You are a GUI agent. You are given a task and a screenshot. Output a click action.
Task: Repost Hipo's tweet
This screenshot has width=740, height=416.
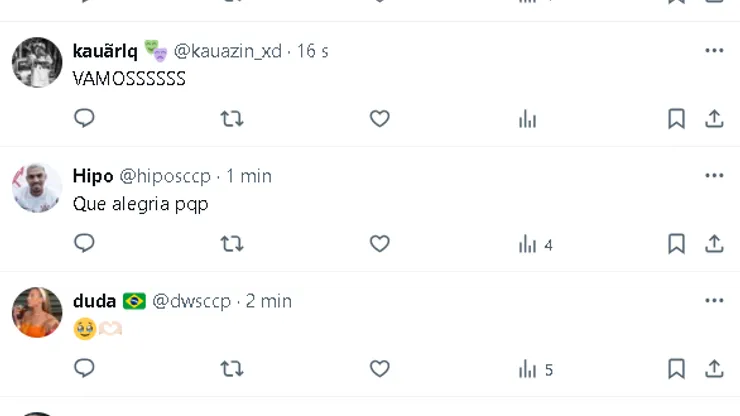click(x=232, y=244)
